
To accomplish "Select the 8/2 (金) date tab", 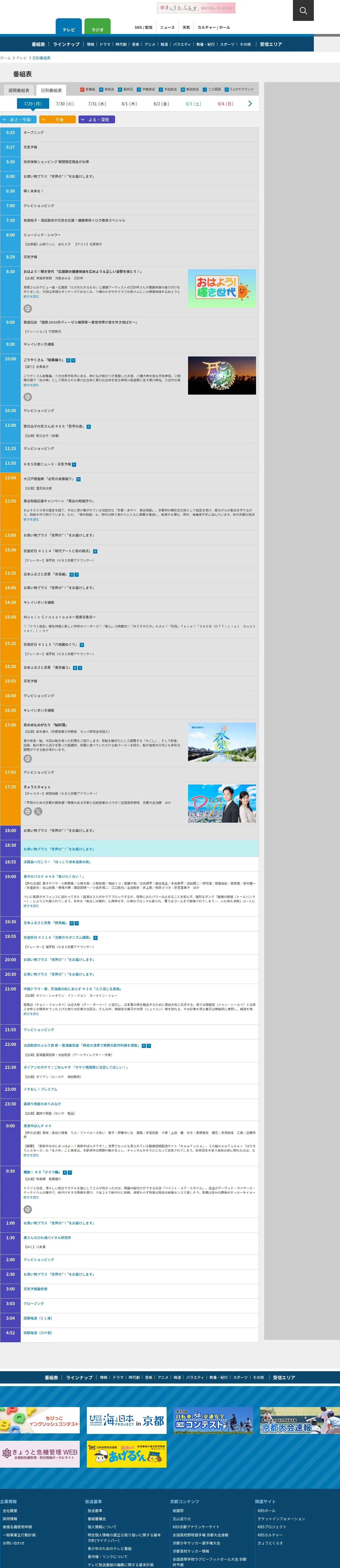I will 161,104.
